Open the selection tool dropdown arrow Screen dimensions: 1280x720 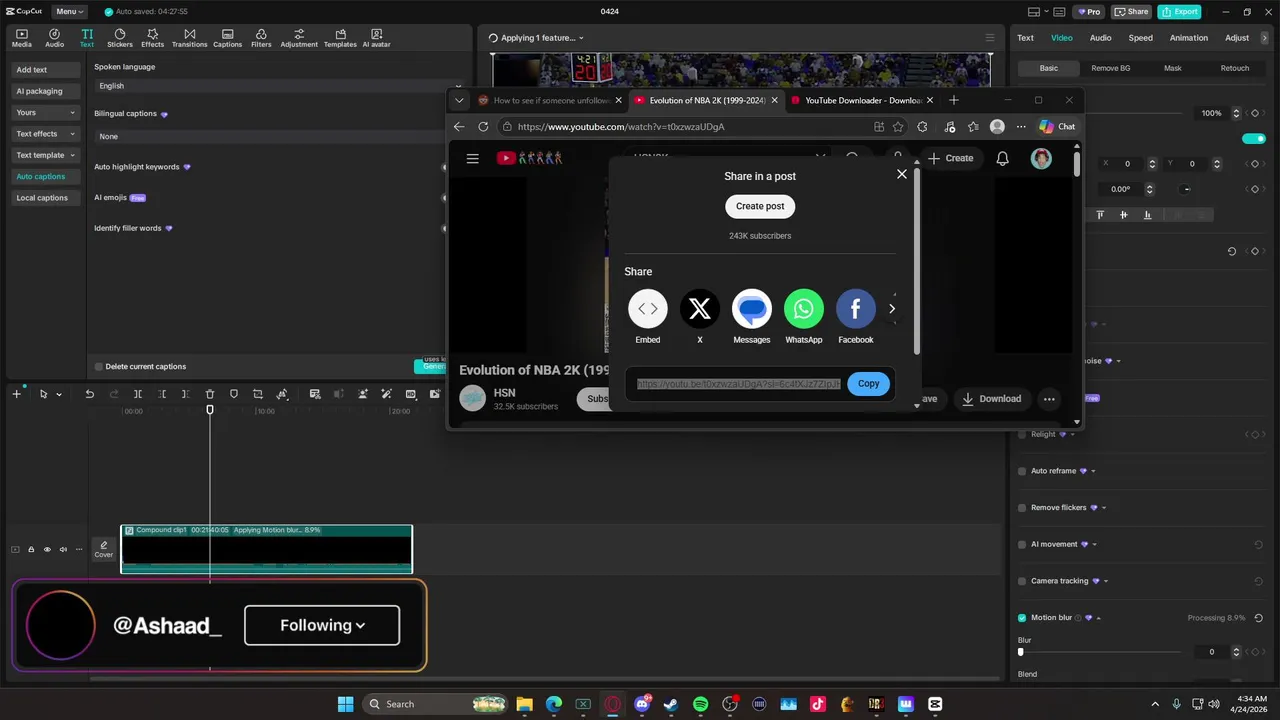coord(59,395)
